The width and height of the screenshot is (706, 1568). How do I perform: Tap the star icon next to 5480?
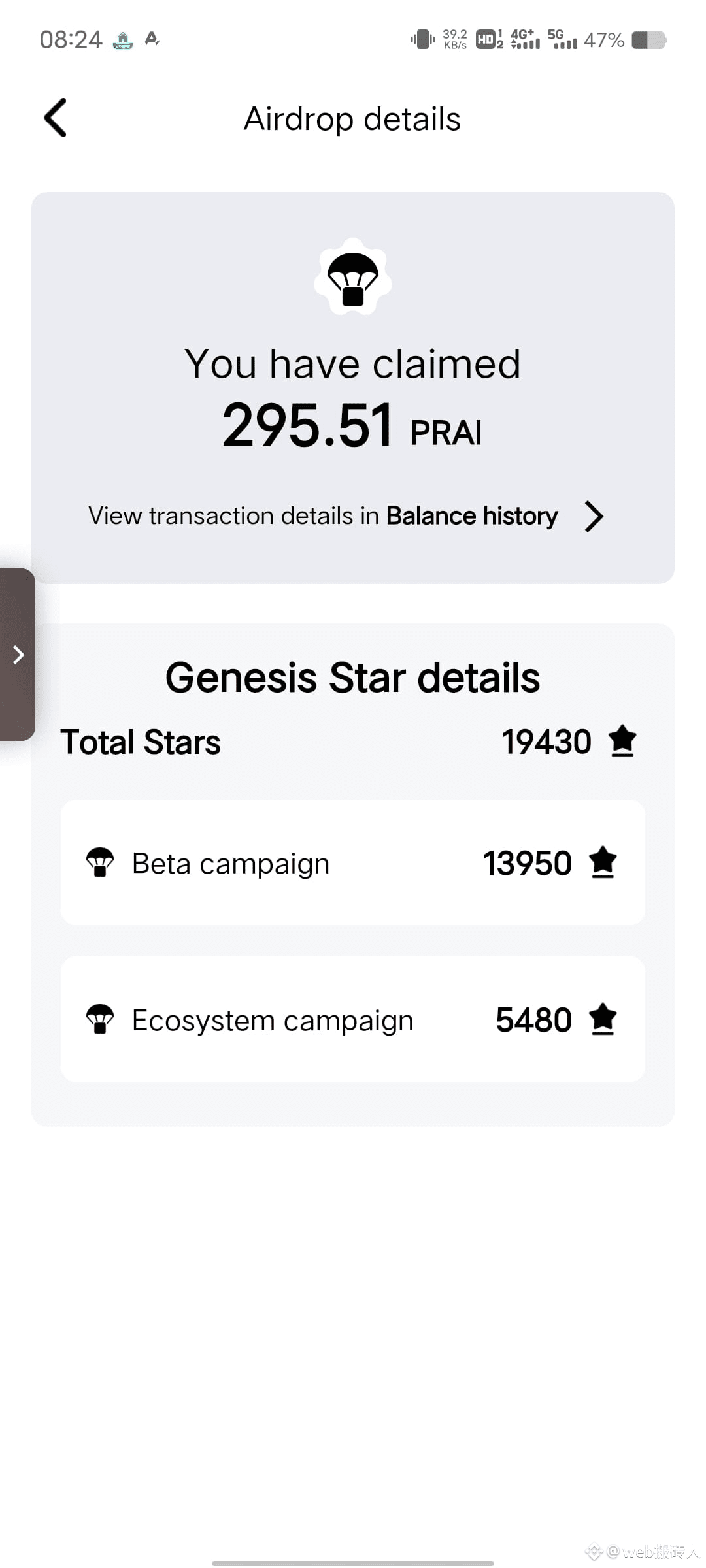click(x=603, y=1019)
